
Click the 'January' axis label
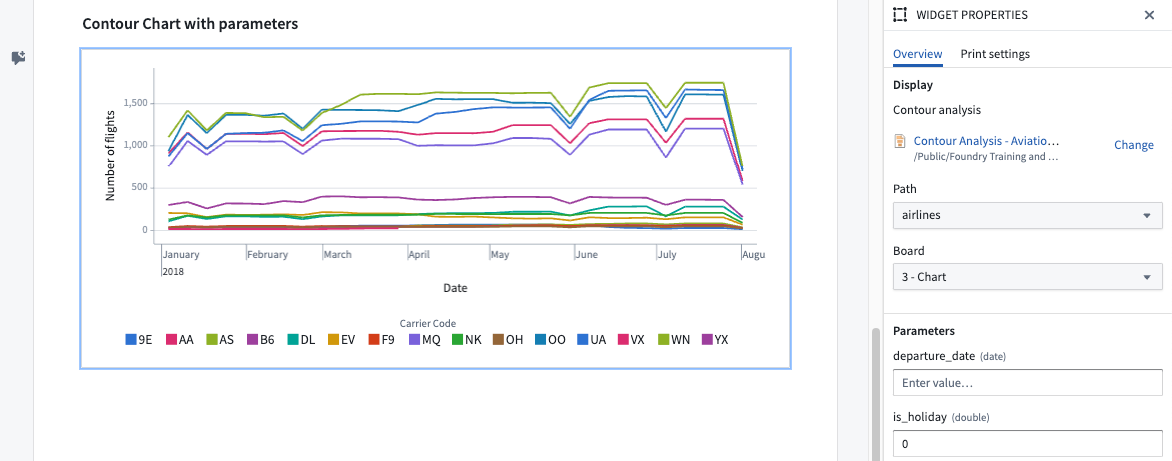181,255
